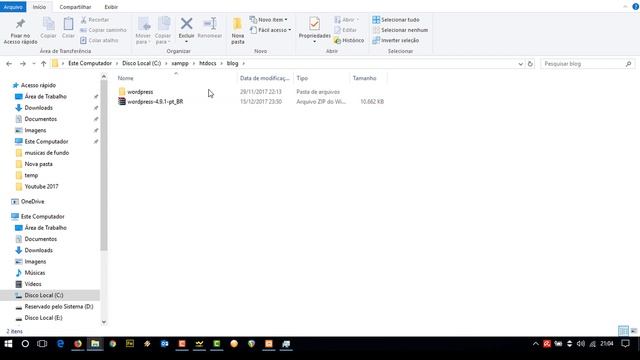Click Editar in the ribbon
This screenshot has width=640, height=360.
(345, 30)
